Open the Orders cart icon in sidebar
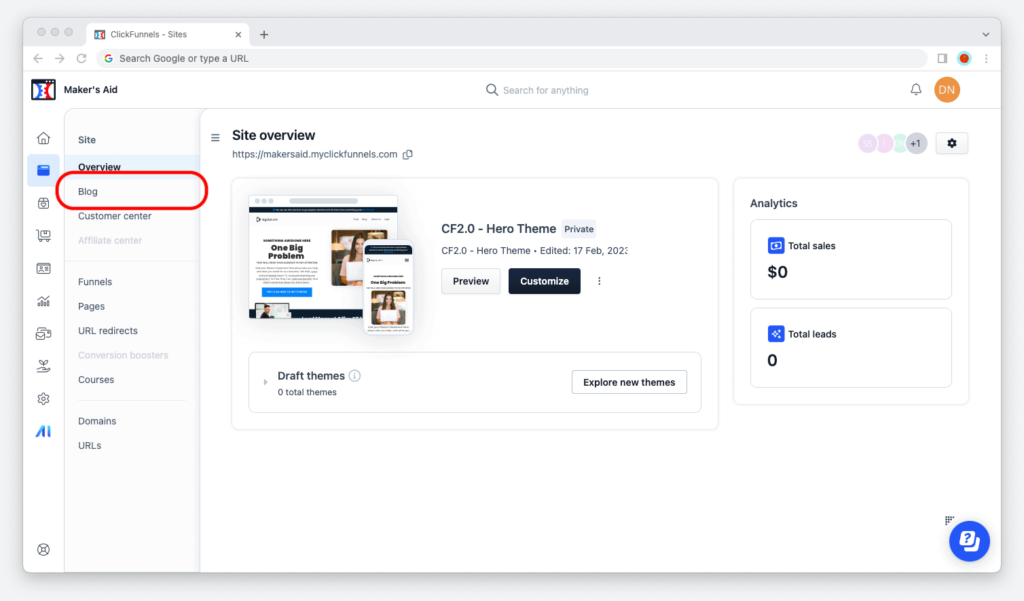Image resolution: width=1024 pixels, height=601 pixels. coord(43,235)
